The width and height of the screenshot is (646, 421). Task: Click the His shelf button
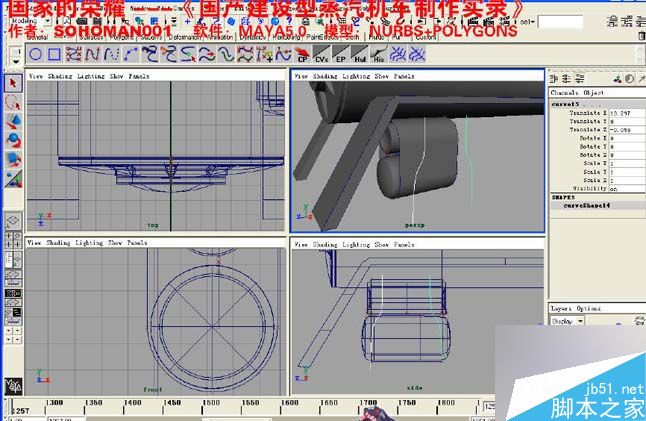[378, 54]
